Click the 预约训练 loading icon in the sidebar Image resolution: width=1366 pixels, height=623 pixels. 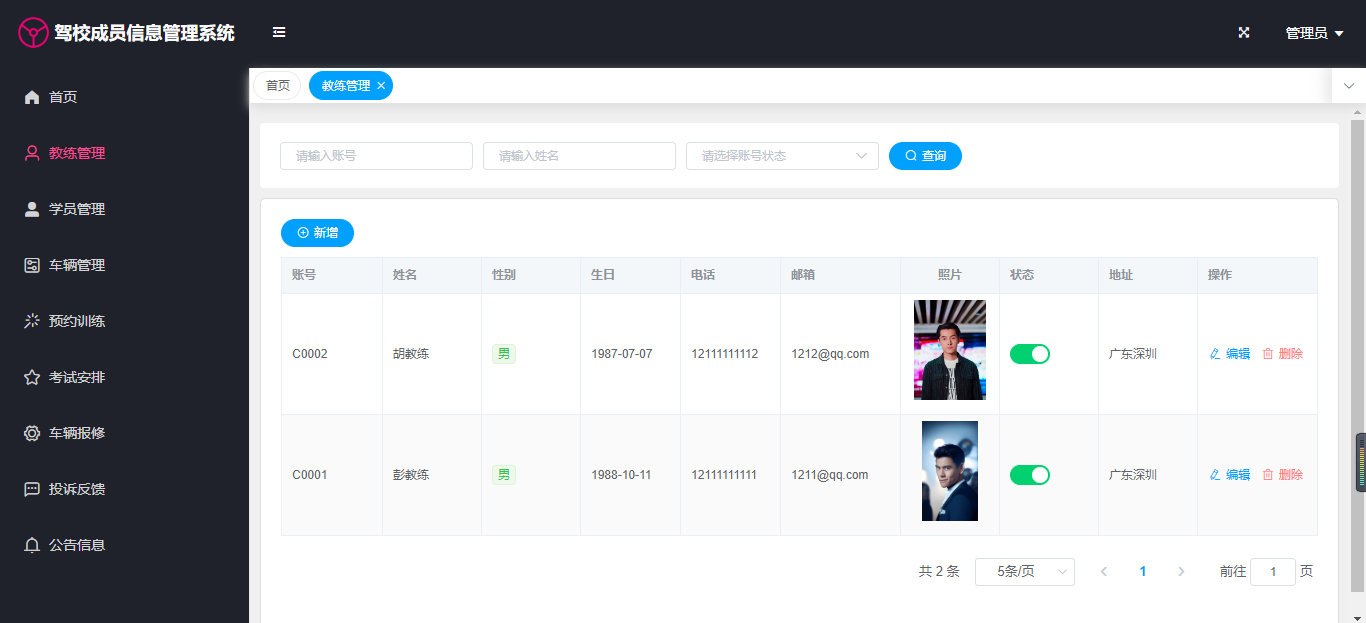[32, 321]
